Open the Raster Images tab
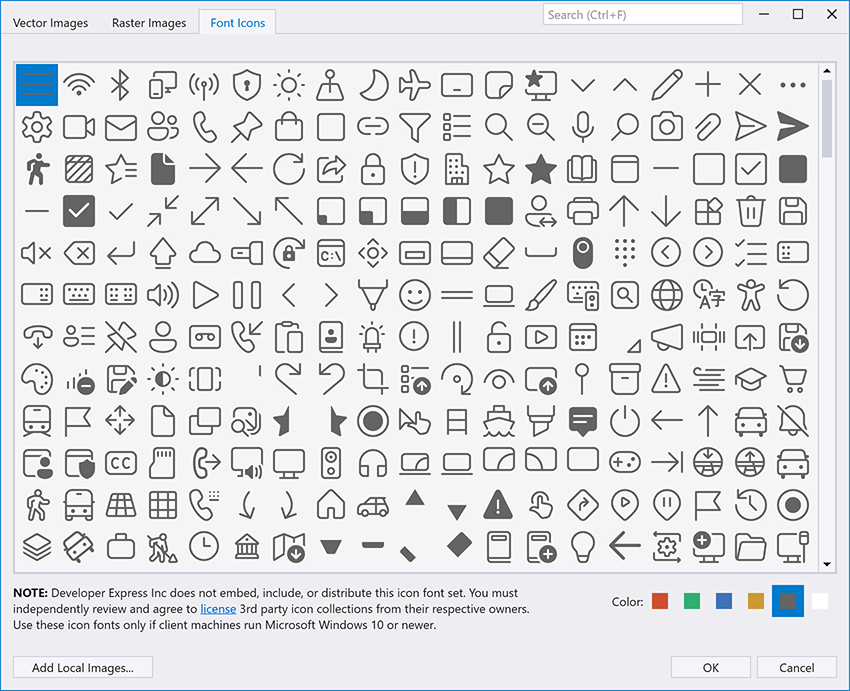This screenshot has width=850, height=691. (149, 22)
